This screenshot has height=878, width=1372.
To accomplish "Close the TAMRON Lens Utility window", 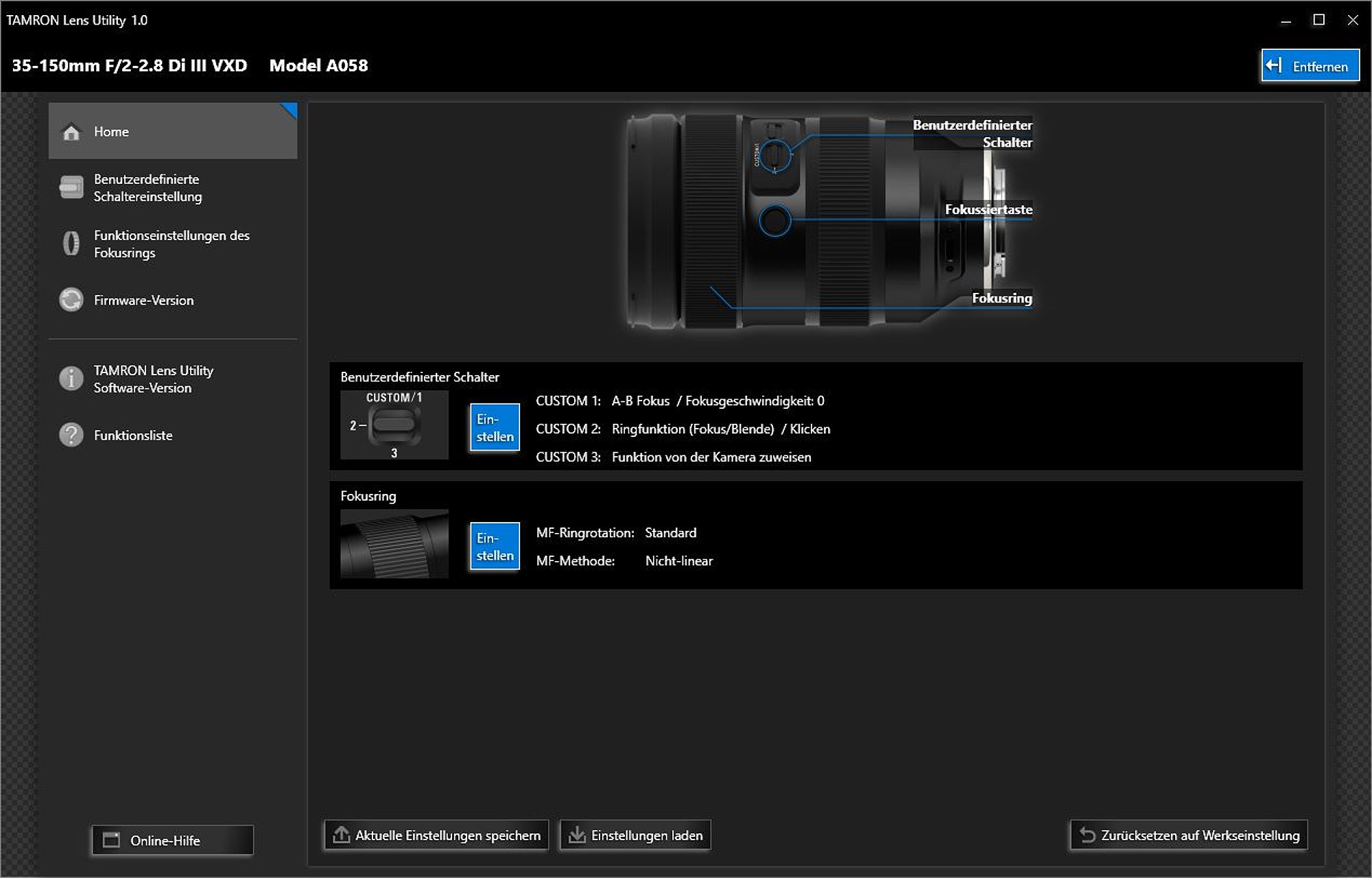I will coord(1353,21).
